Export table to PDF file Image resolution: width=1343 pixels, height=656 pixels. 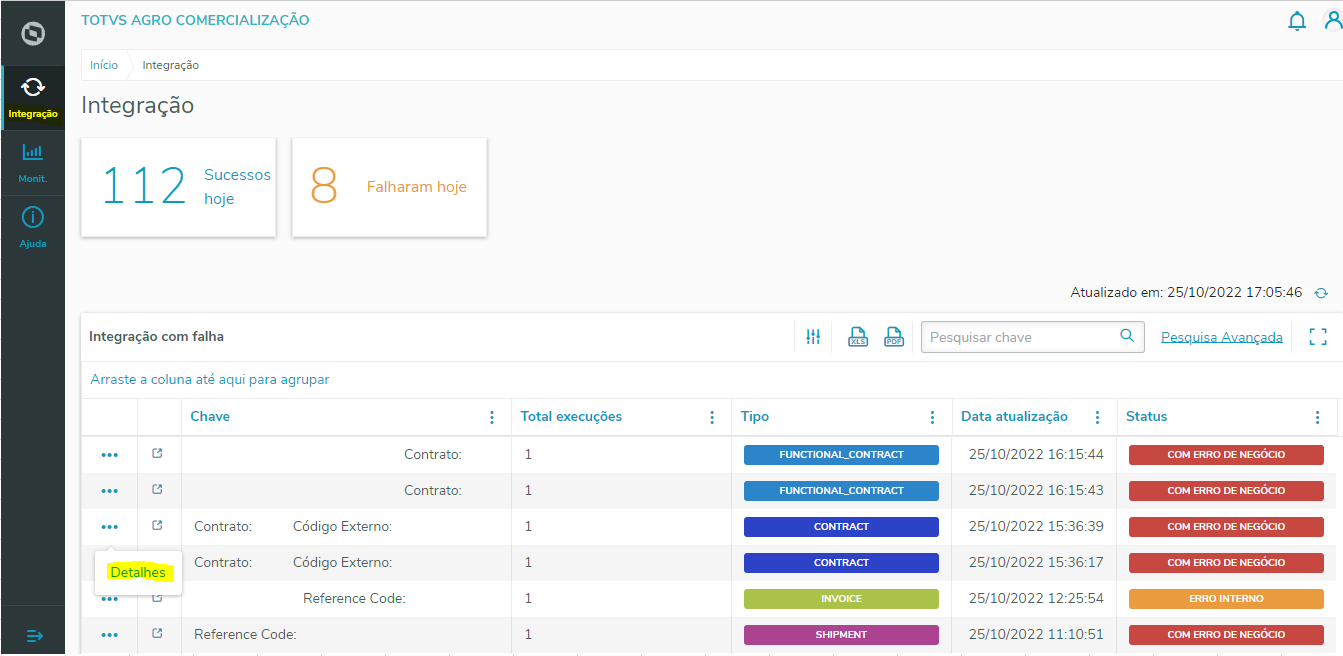pos(894,337)
